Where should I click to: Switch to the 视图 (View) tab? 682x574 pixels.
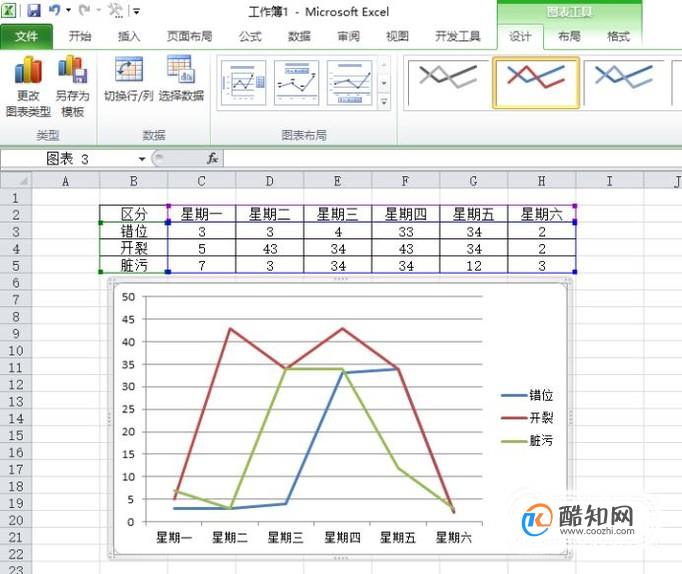[398, 37]
